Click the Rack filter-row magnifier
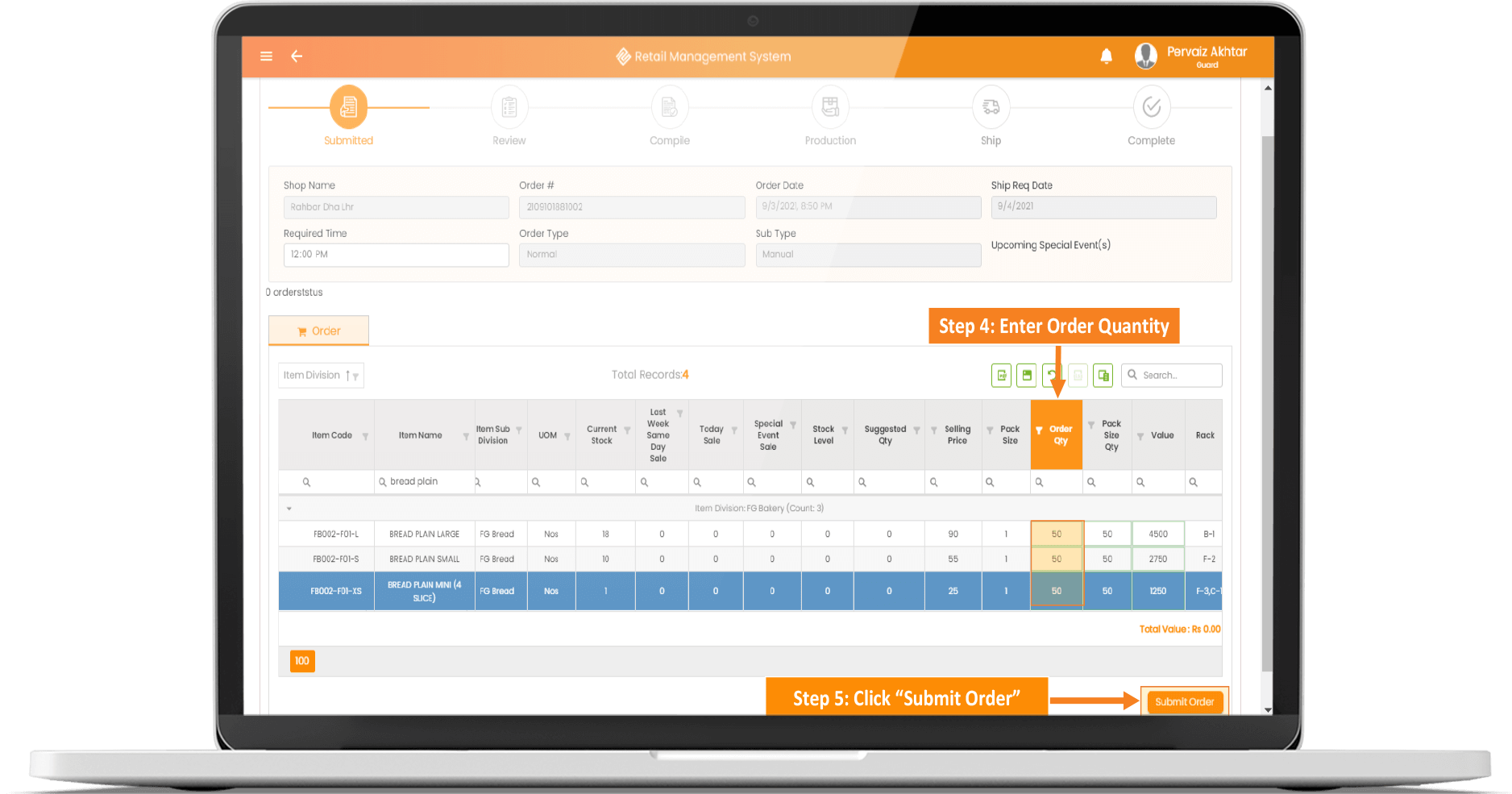 click(1193, 482)
